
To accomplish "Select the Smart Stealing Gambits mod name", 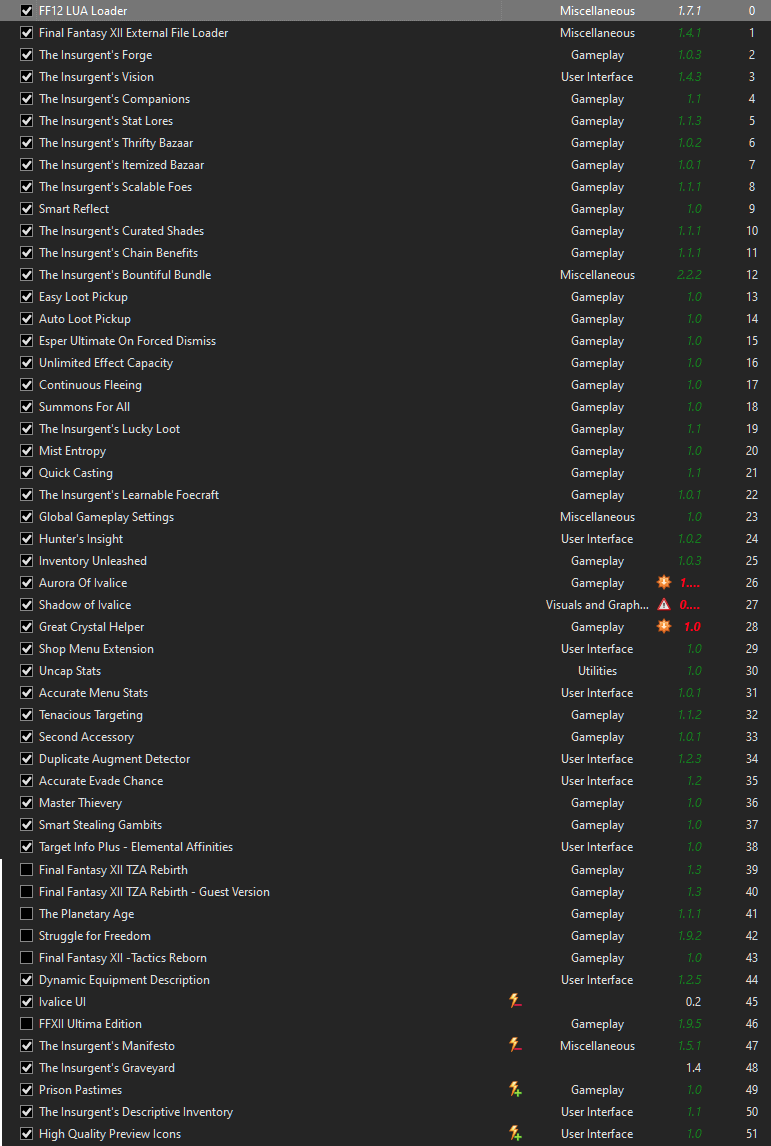I will (x=100, y=824).
